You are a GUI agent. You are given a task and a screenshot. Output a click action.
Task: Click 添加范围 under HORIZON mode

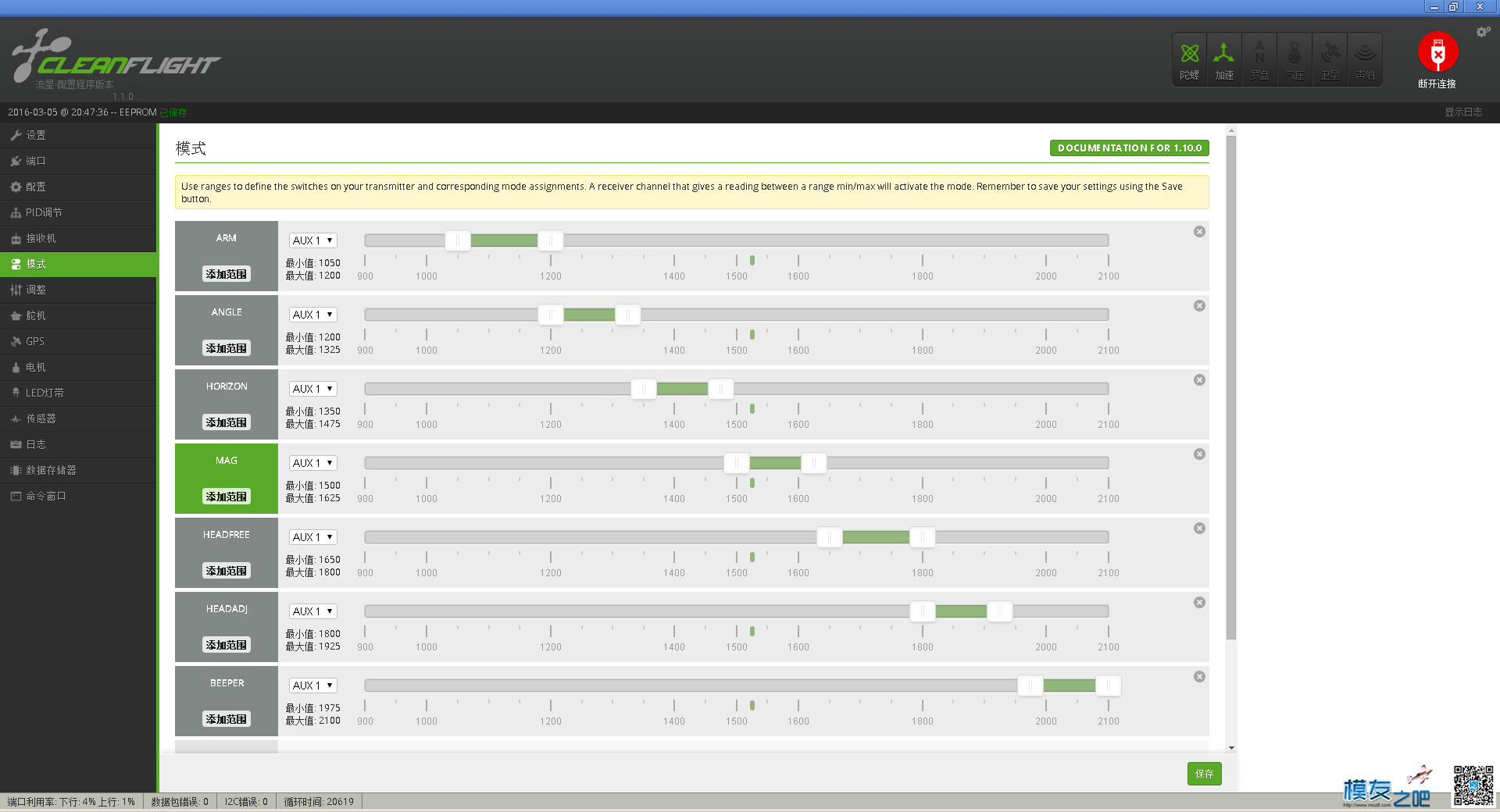click(x=227, y=422)
